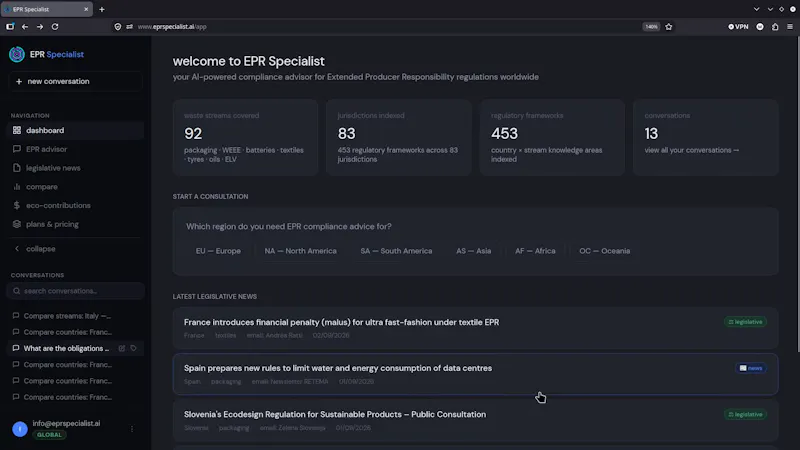800x450 pixels.
Task: Open the waste streams covered card
Action: (x=245, y=138)
